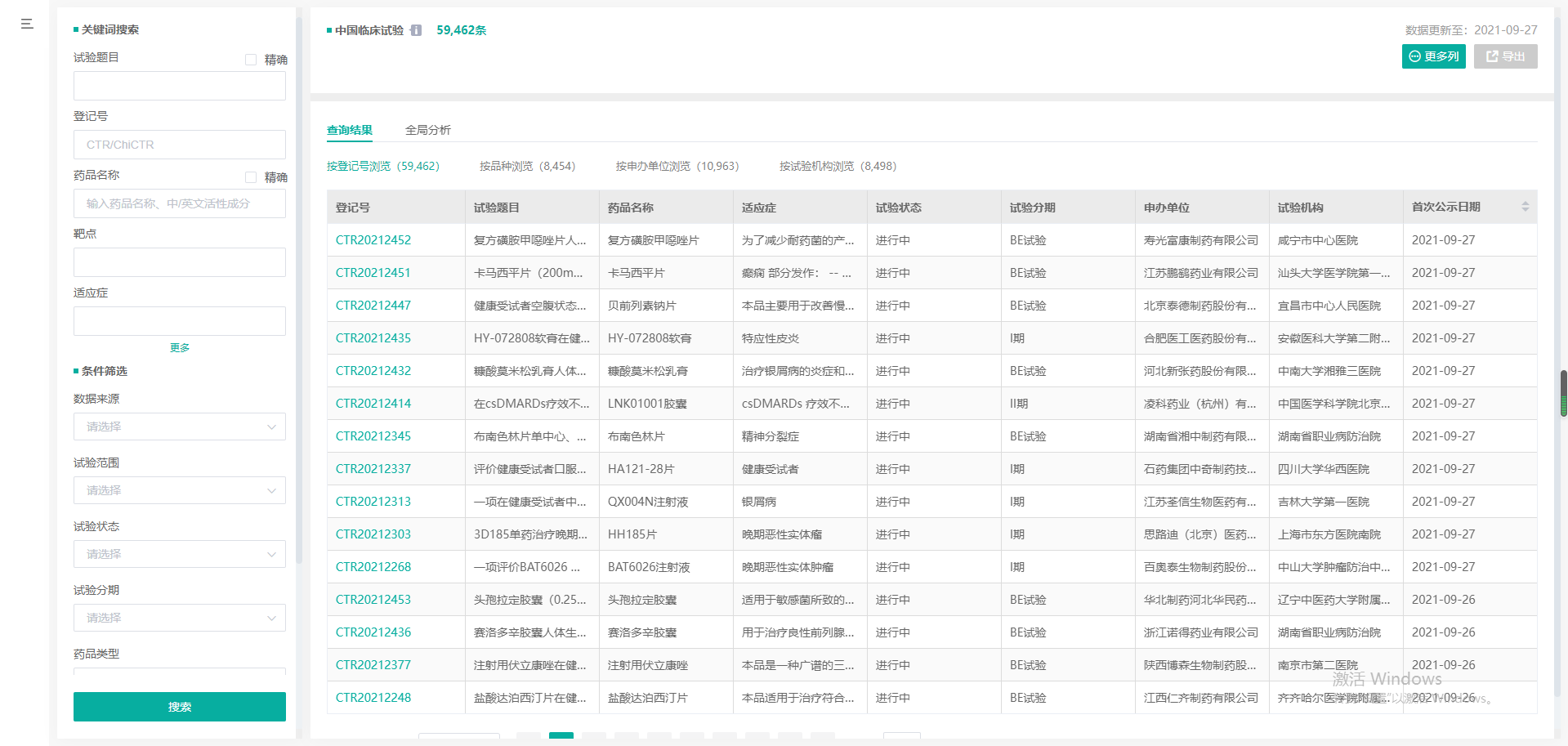The image size is (1568, 746).
Task: Open the 数据来源 dropdown
Action: pos(180,427)
